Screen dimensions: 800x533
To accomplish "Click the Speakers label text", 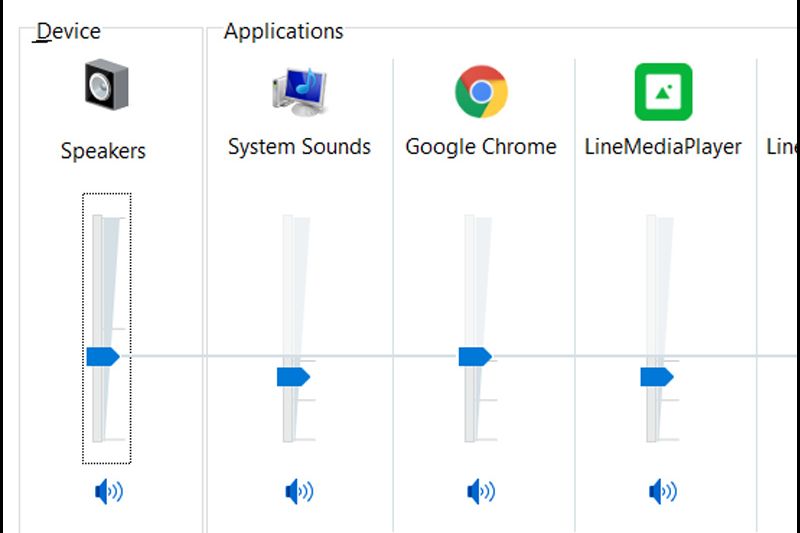I will (103, 151).
